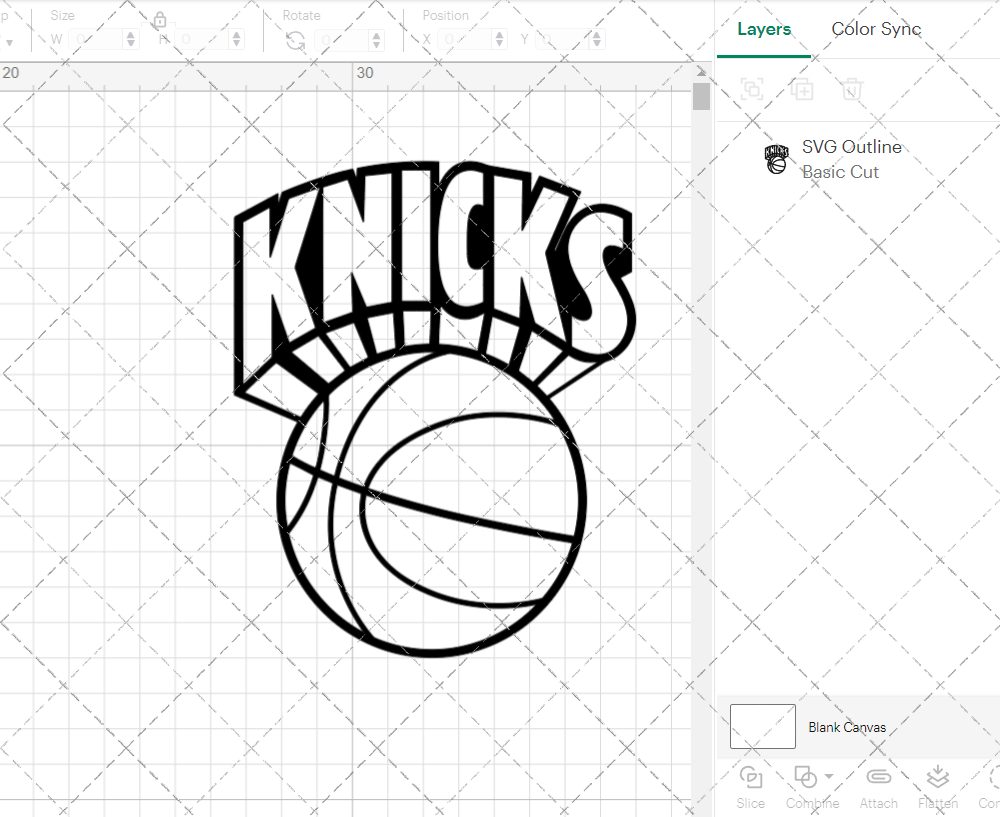This screenshot has width=1000, height=817.
Task: Select the SVG Outline layer thumbnail
Action: pyautogui.click(x=776, y=159)
